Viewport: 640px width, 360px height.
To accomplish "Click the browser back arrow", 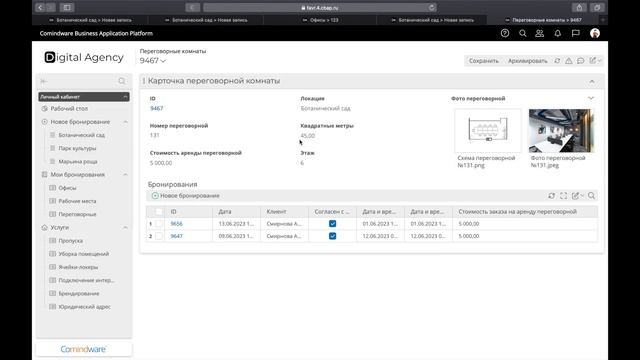I will pyautogui.click(x=40, y=7).
